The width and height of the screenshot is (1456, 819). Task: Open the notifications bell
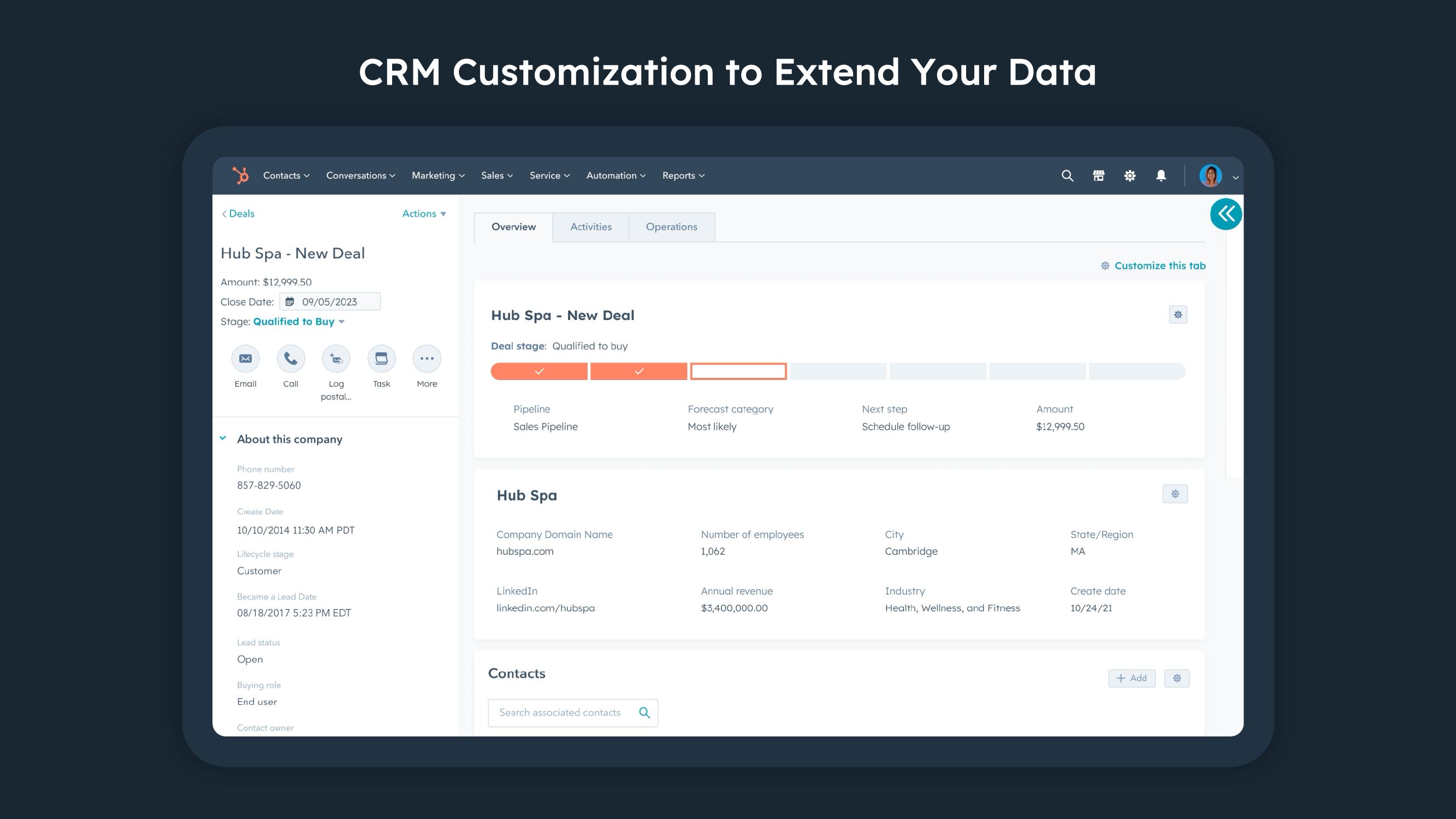1161,176
